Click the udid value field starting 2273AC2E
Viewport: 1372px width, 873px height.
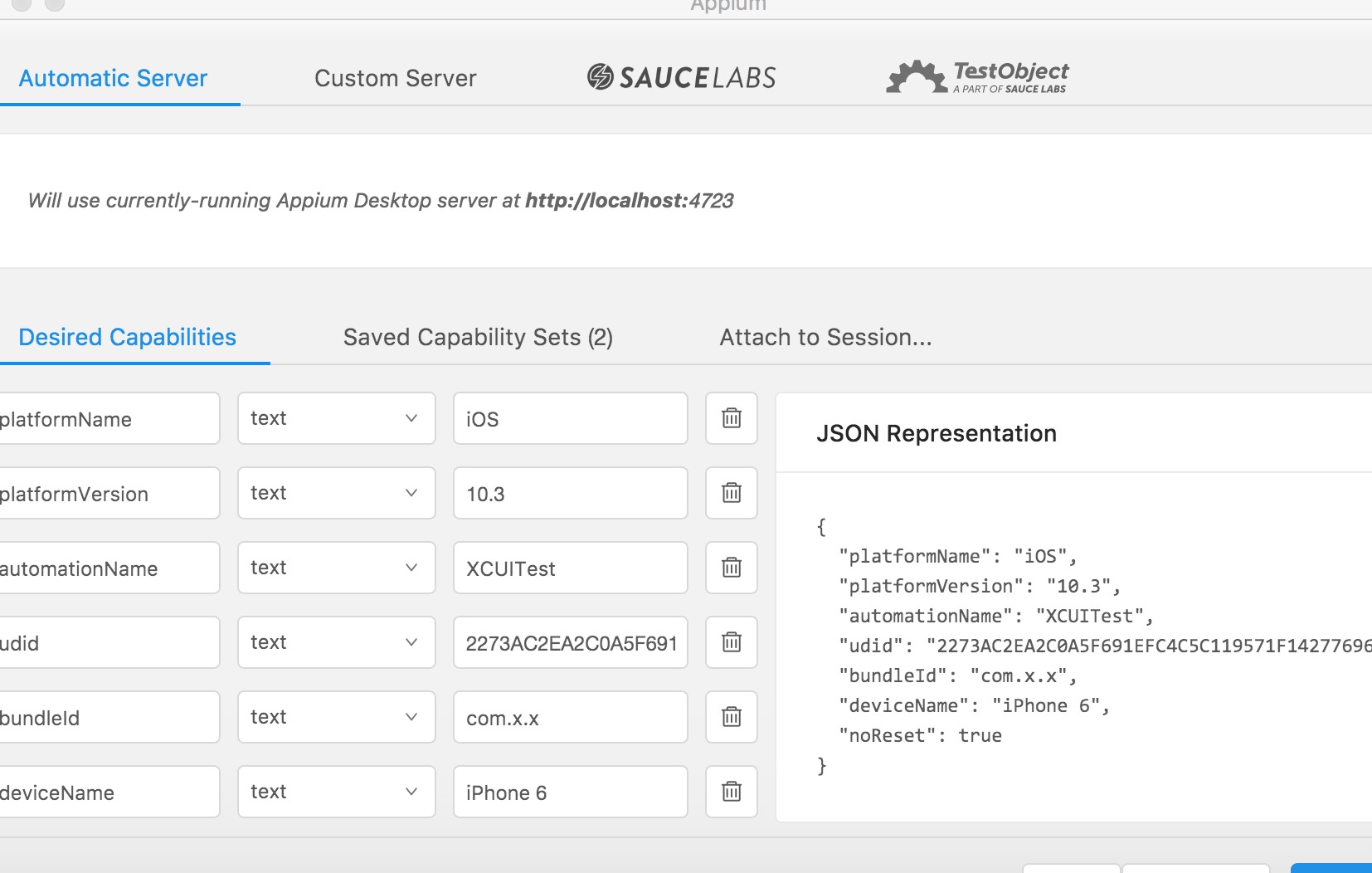tap(571, 642)
